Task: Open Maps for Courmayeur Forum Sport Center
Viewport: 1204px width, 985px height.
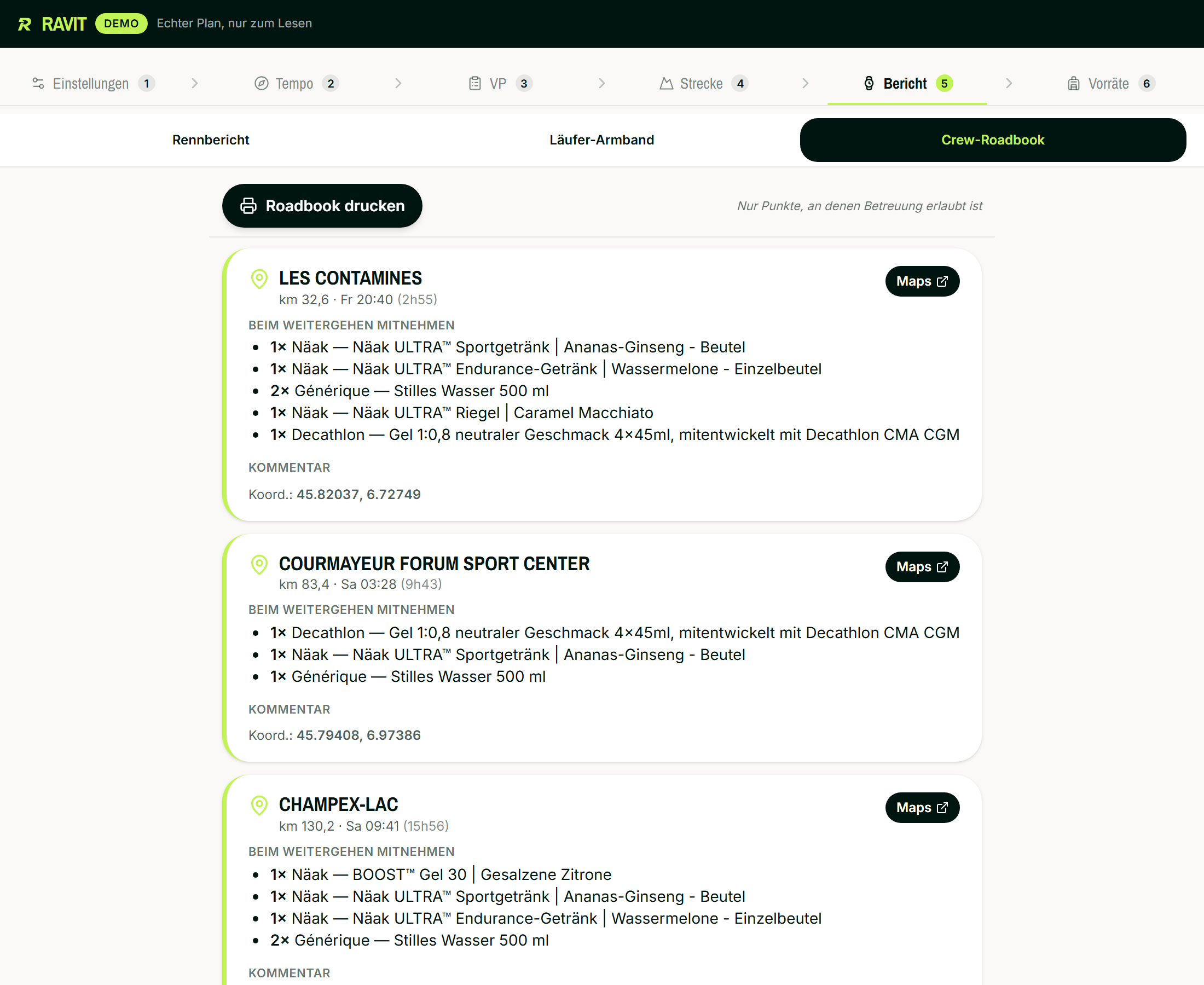Action: tap(922, 567)
